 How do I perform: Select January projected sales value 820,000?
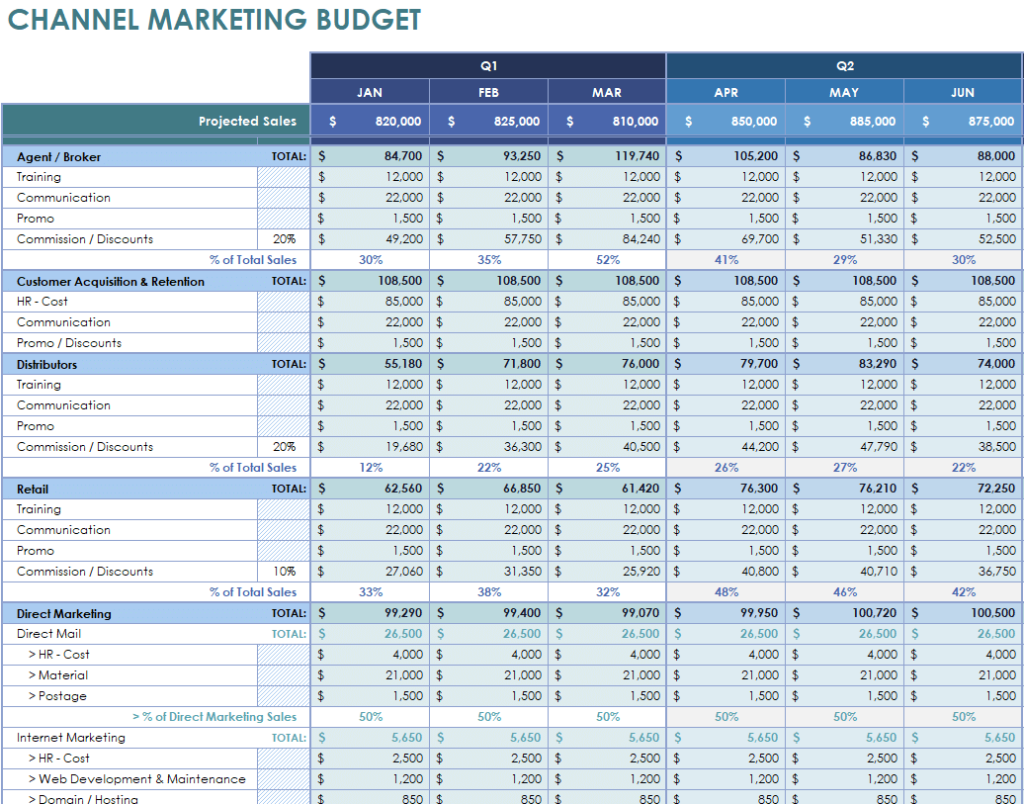[370, 121]
